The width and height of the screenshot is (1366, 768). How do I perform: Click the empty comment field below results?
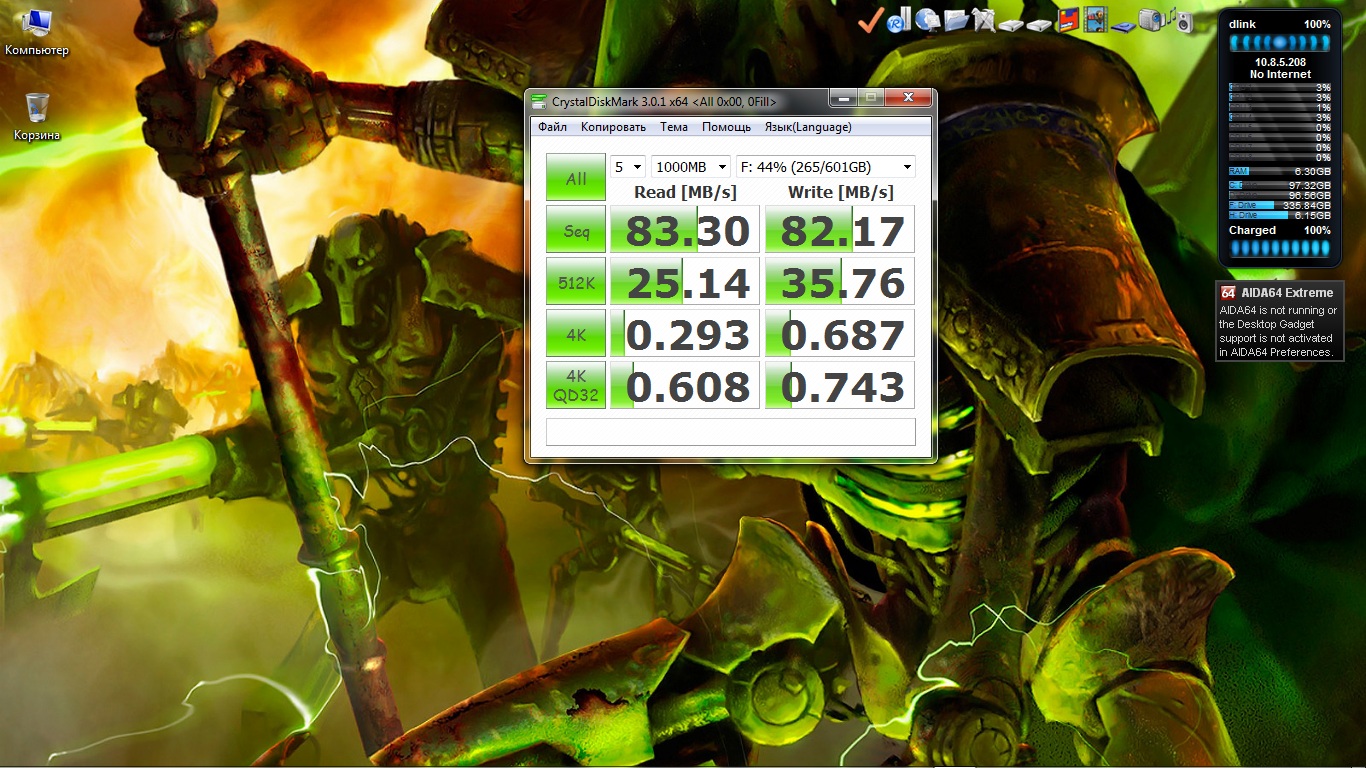point(731,431)
